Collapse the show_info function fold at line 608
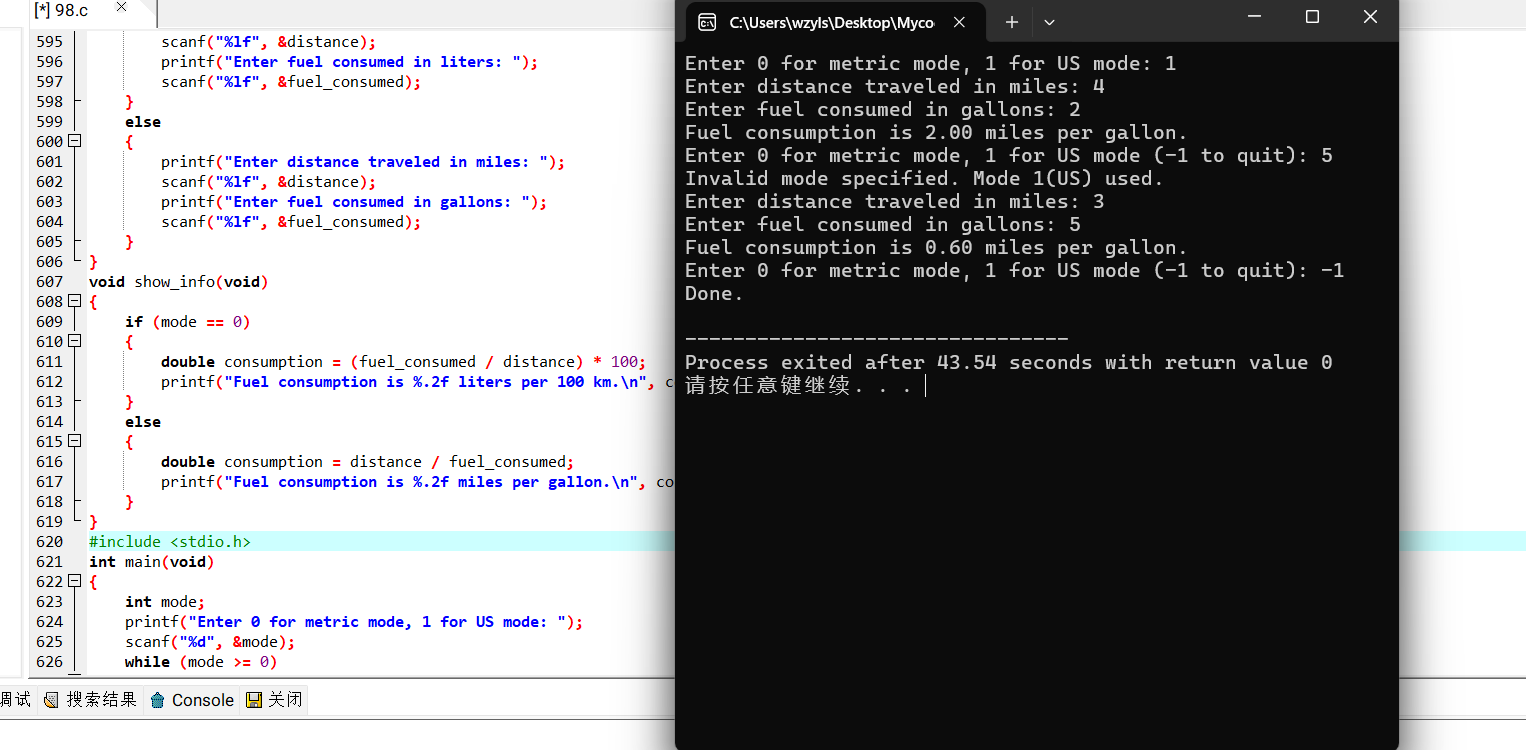The image size is (1526, 750). point(74,302)
